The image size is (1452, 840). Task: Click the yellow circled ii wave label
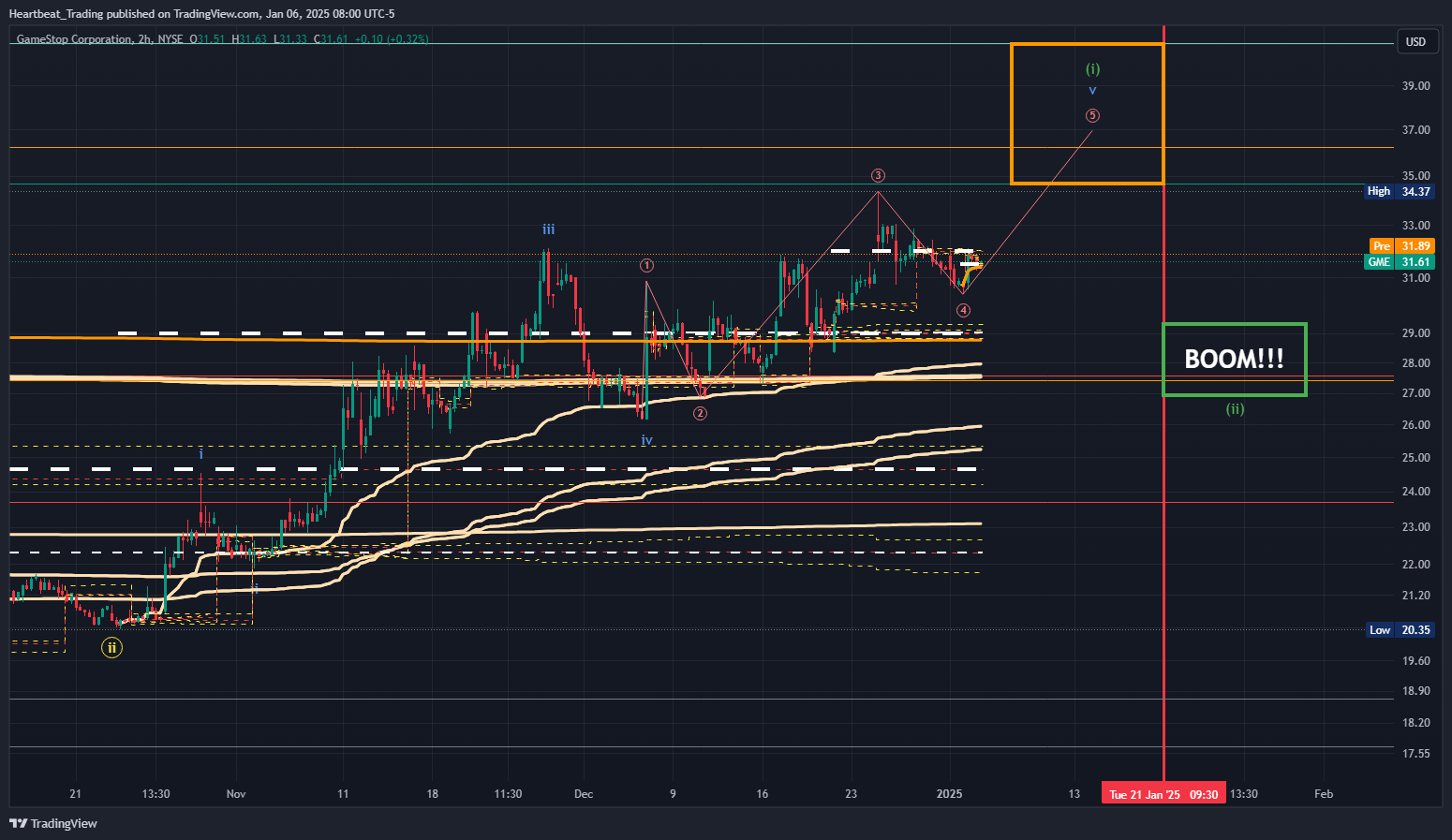tap(111, 647)
